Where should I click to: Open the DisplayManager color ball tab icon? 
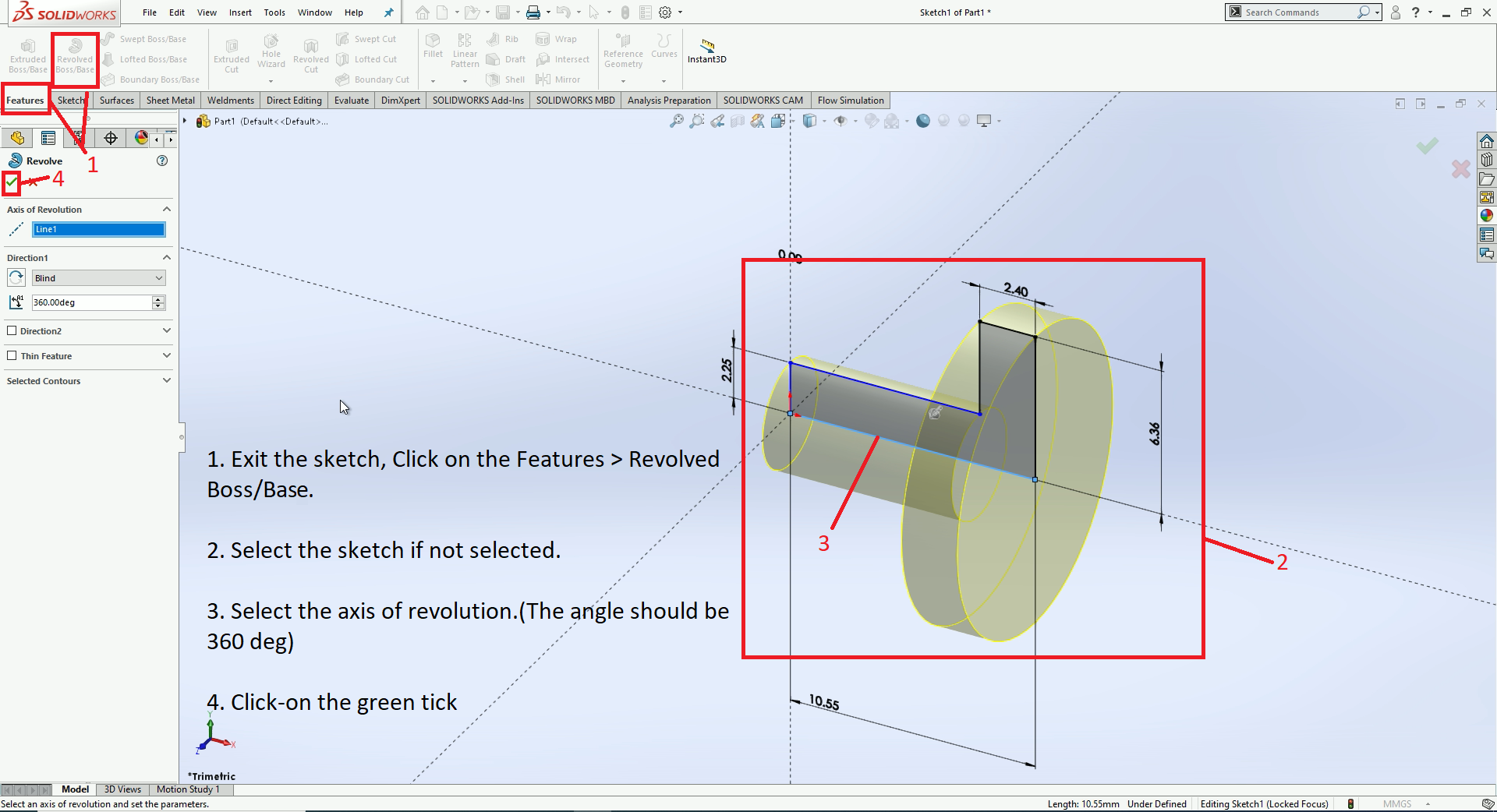[140, 138]
